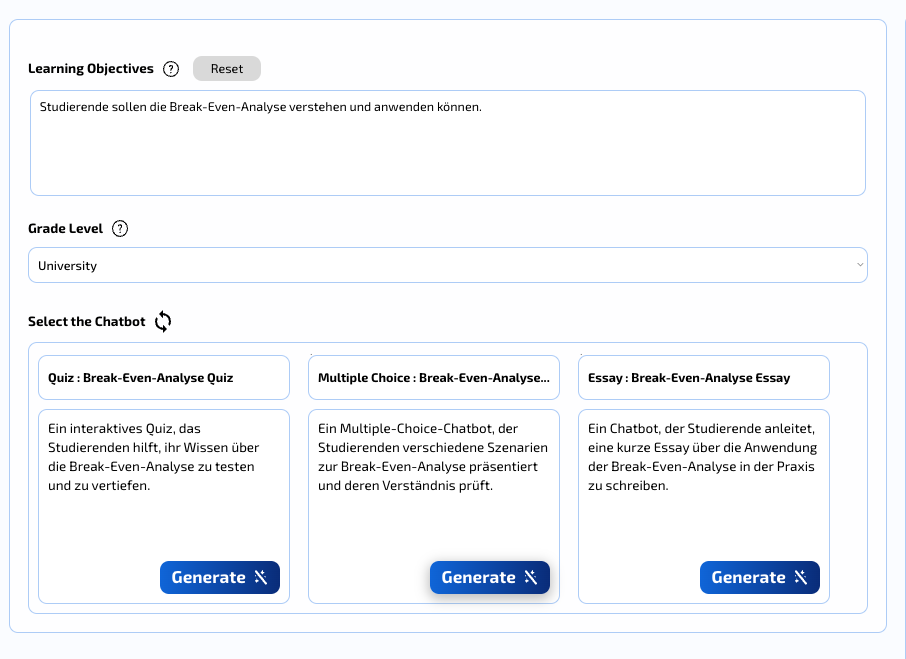906x659 pixels.
Task: Select the Multiple Choice chatbot title field
Action: tap(433, 378)
